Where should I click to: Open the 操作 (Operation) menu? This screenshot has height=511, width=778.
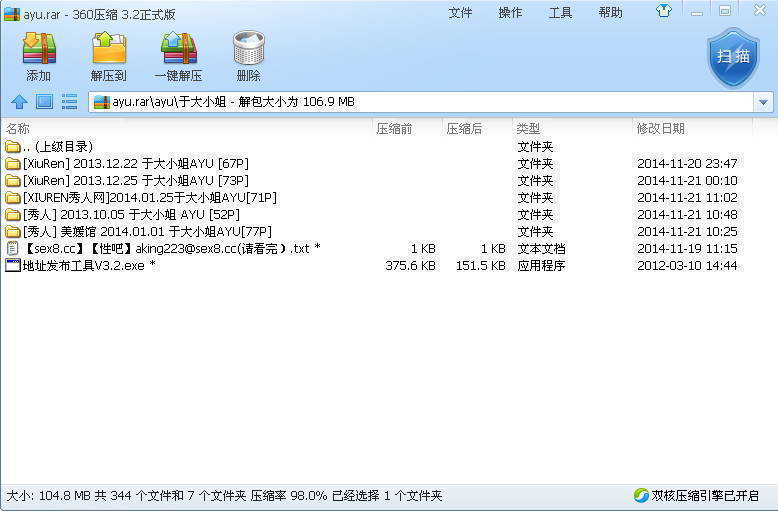[x=510, y=13]
